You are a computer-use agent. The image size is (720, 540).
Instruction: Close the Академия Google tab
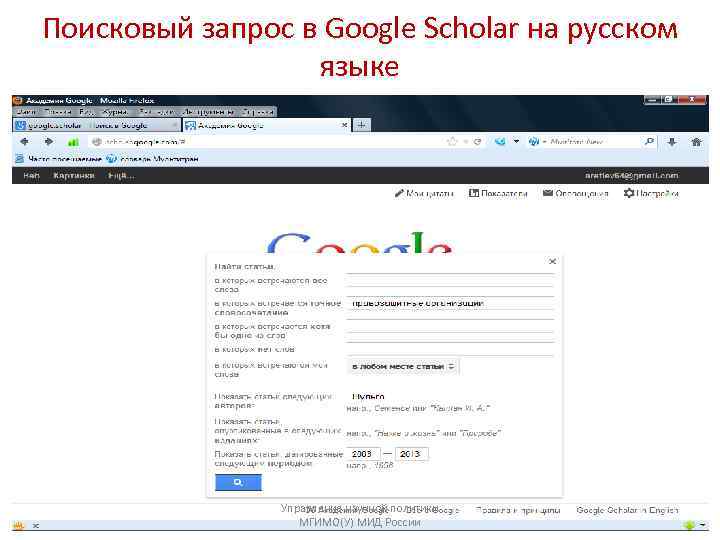point(344,125)
